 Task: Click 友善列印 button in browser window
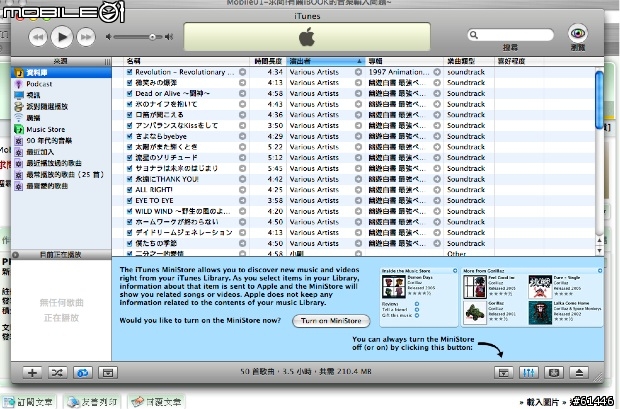93,402
